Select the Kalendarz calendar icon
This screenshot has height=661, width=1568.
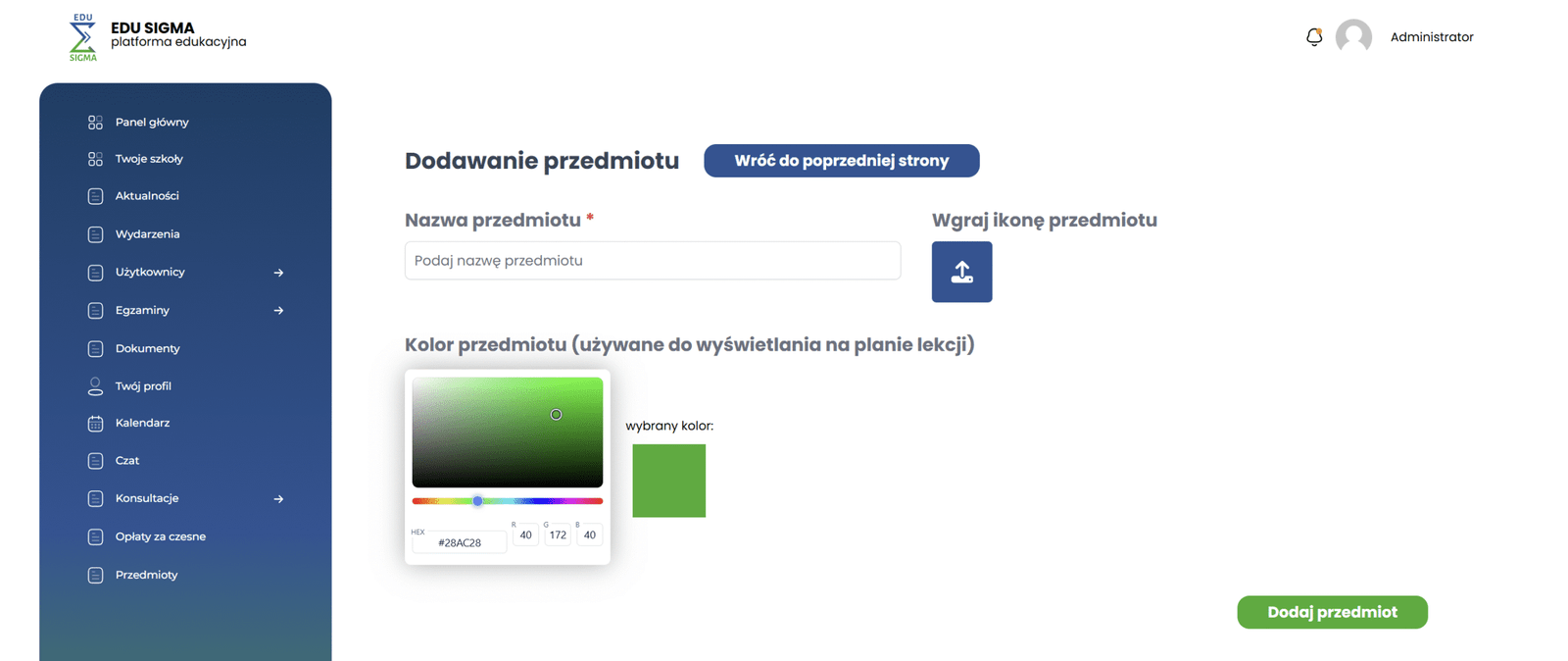pos(95,424)
